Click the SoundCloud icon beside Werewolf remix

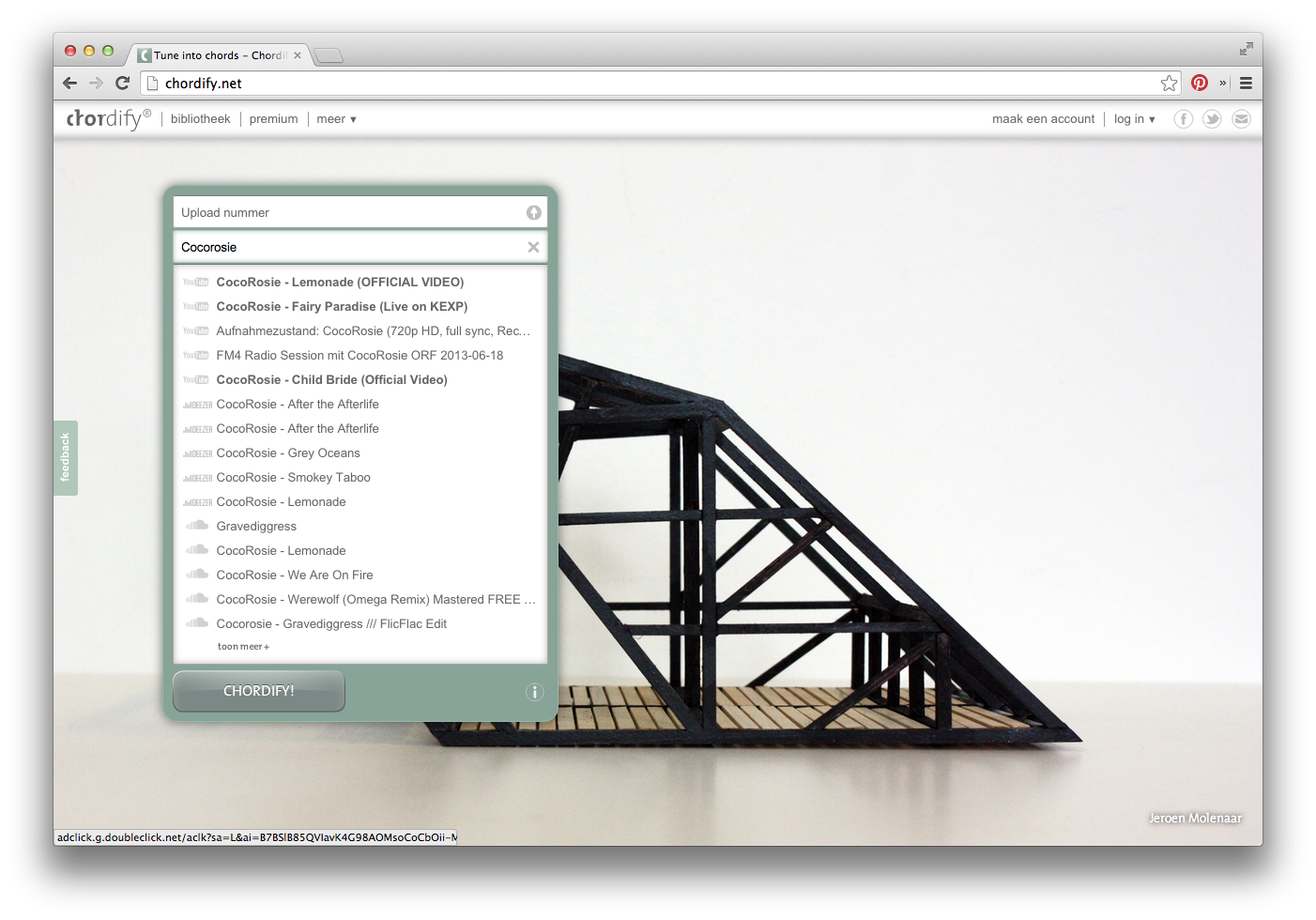point(197,599)
